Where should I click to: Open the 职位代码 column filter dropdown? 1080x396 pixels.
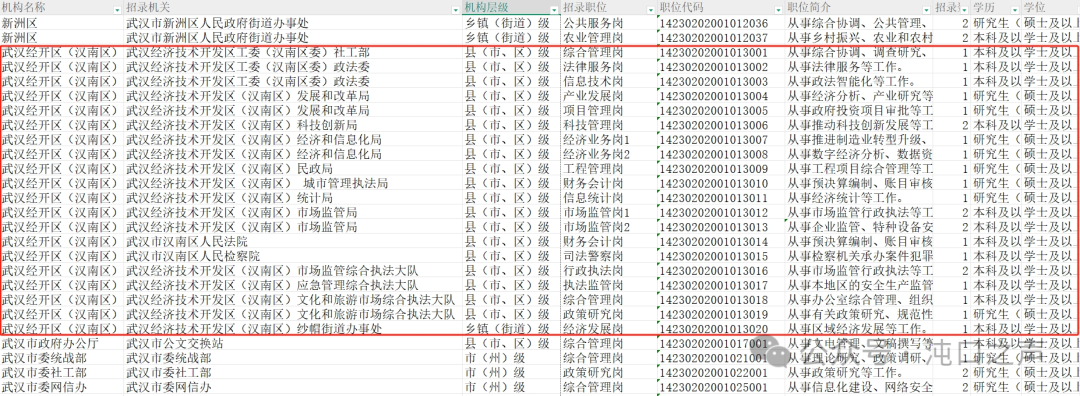(x=778, y=9)
